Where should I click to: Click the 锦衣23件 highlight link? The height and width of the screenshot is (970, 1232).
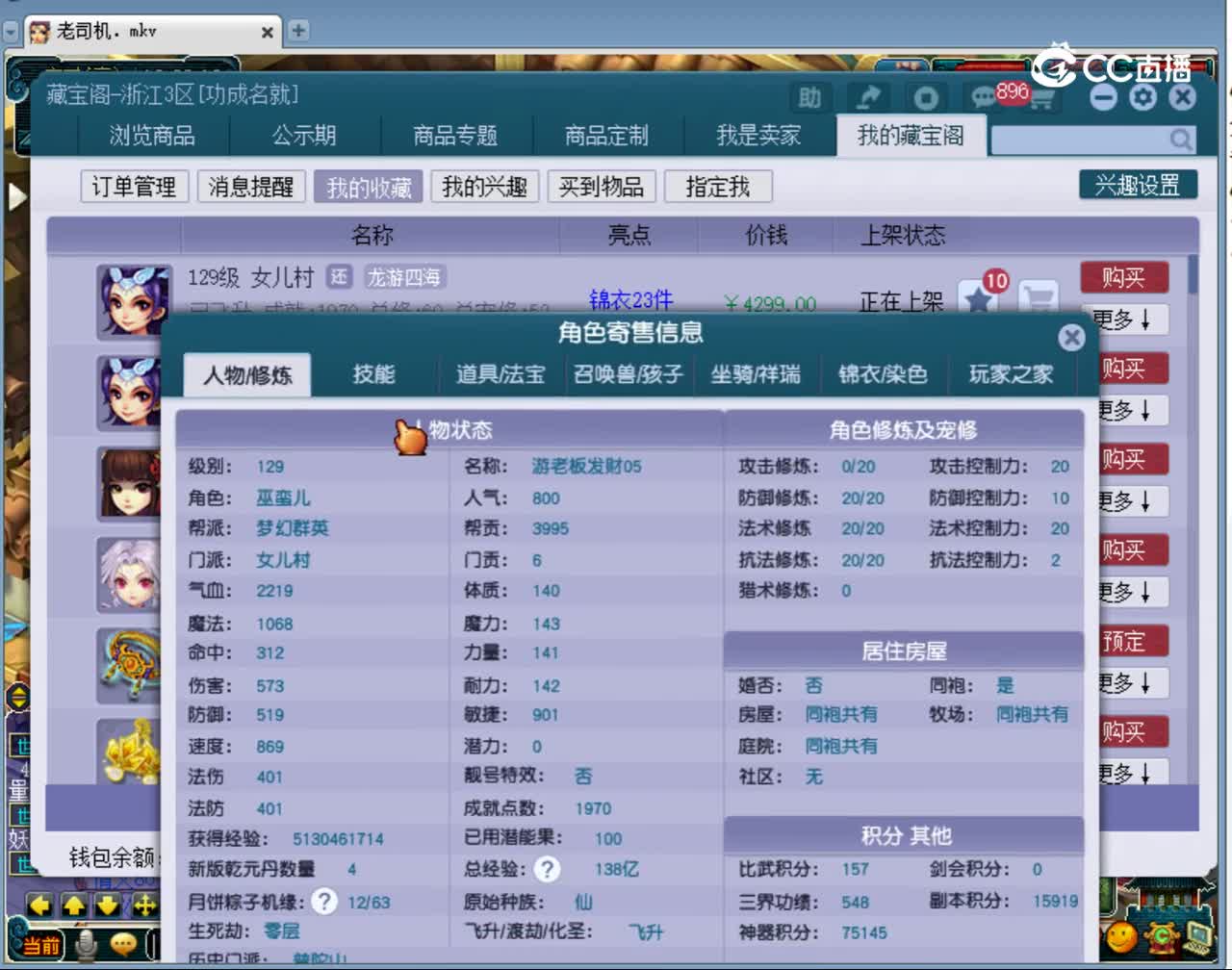(x=631, y=300)
